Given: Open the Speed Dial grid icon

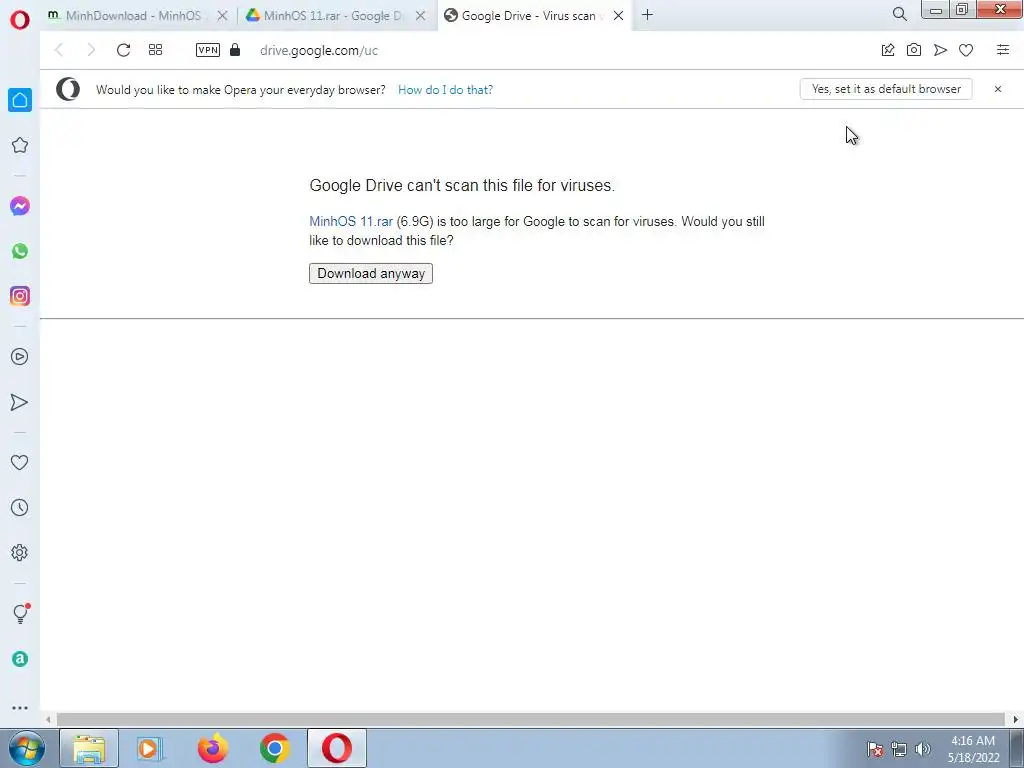Looking at the screenshot, I should tap(155, 50).
